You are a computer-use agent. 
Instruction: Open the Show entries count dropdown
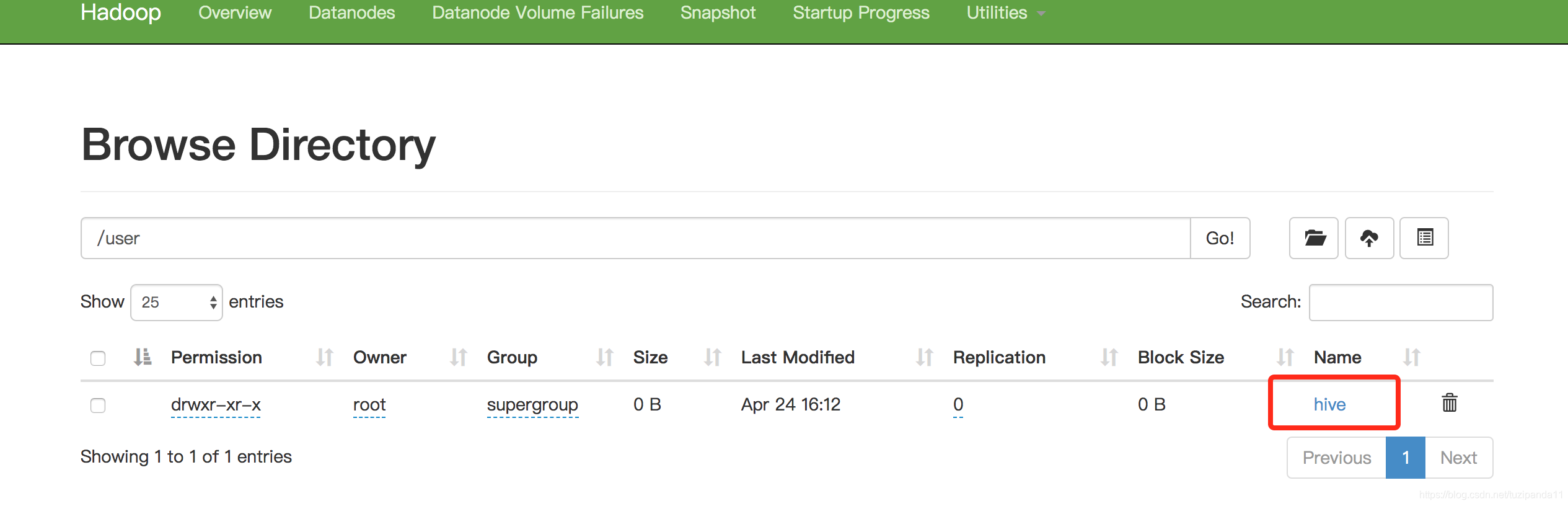177,303
